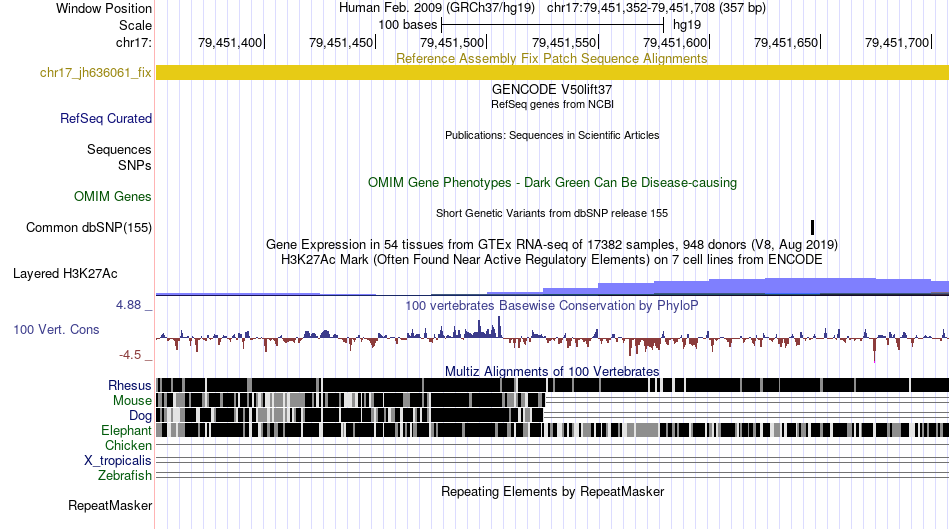Click the Dog alignment label
The height and width of the screenshot is (529, 950).
pyautogui.click(x=140, y=415)
